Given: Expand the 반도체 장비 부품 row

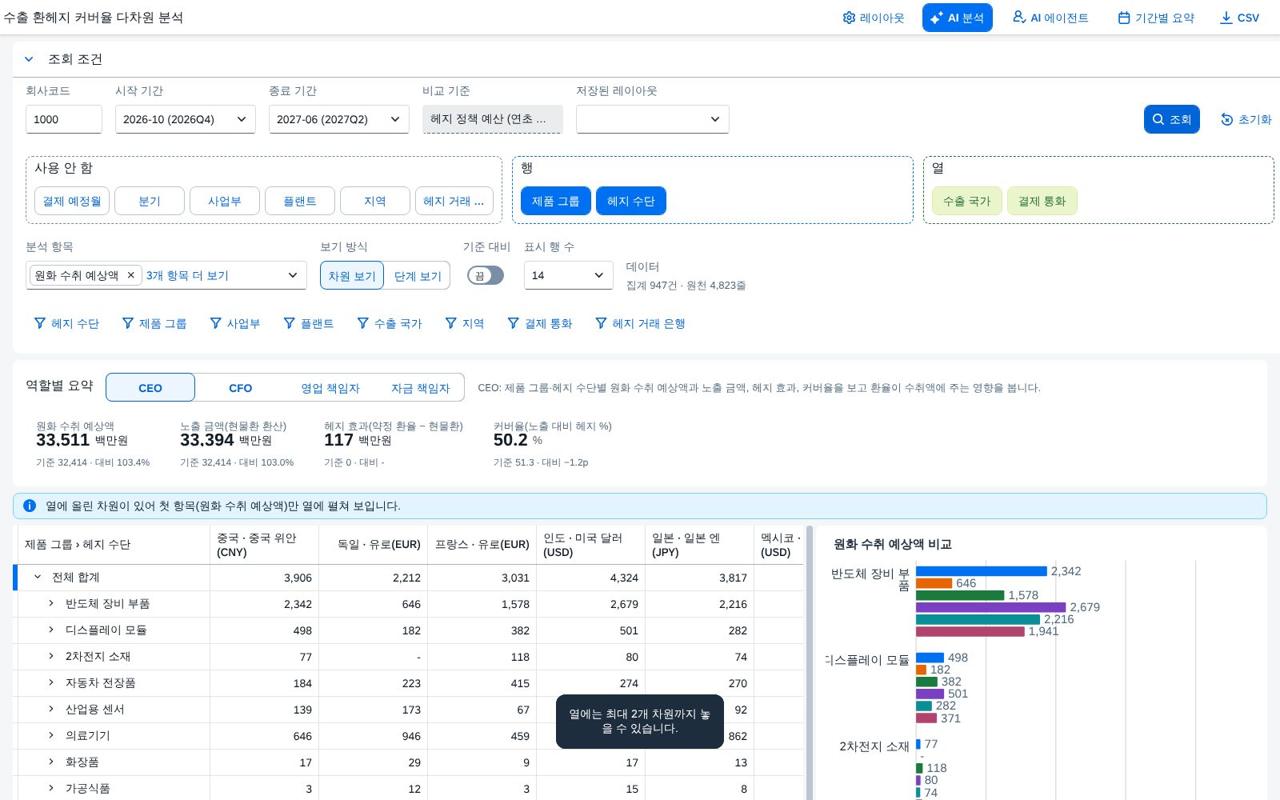Looking at the screenshot, I should point(51,604).
